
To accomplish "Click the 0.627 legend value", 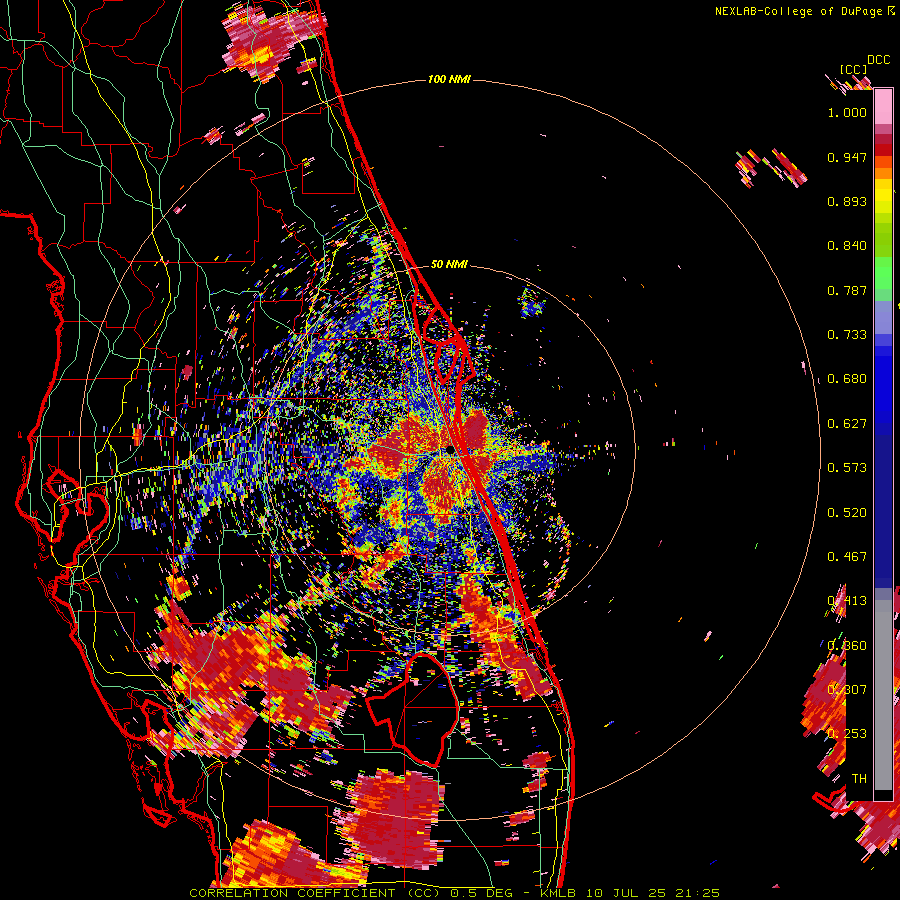I will (847, 424).
